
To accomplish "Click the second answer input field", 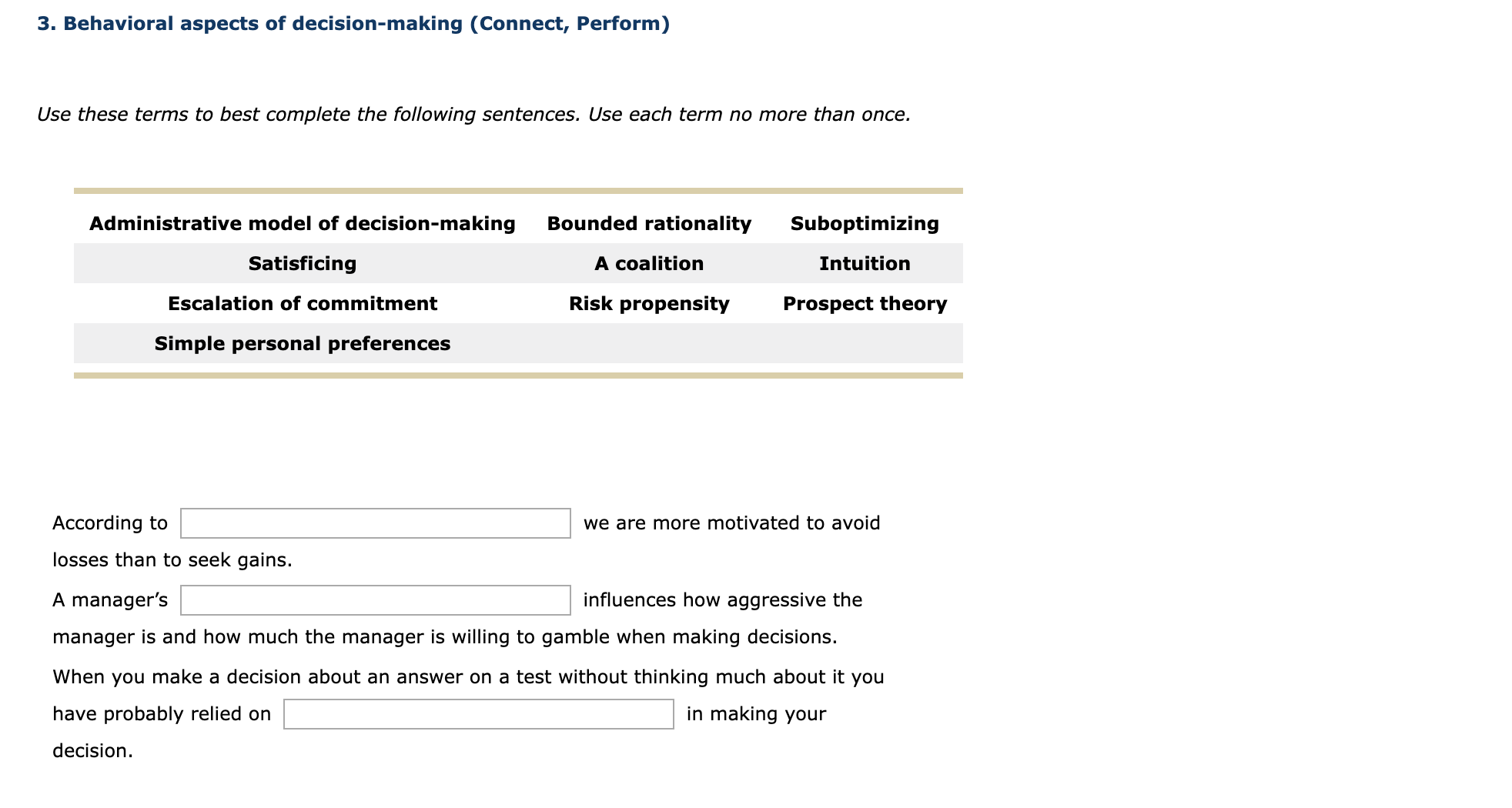I will pos(375,600).
